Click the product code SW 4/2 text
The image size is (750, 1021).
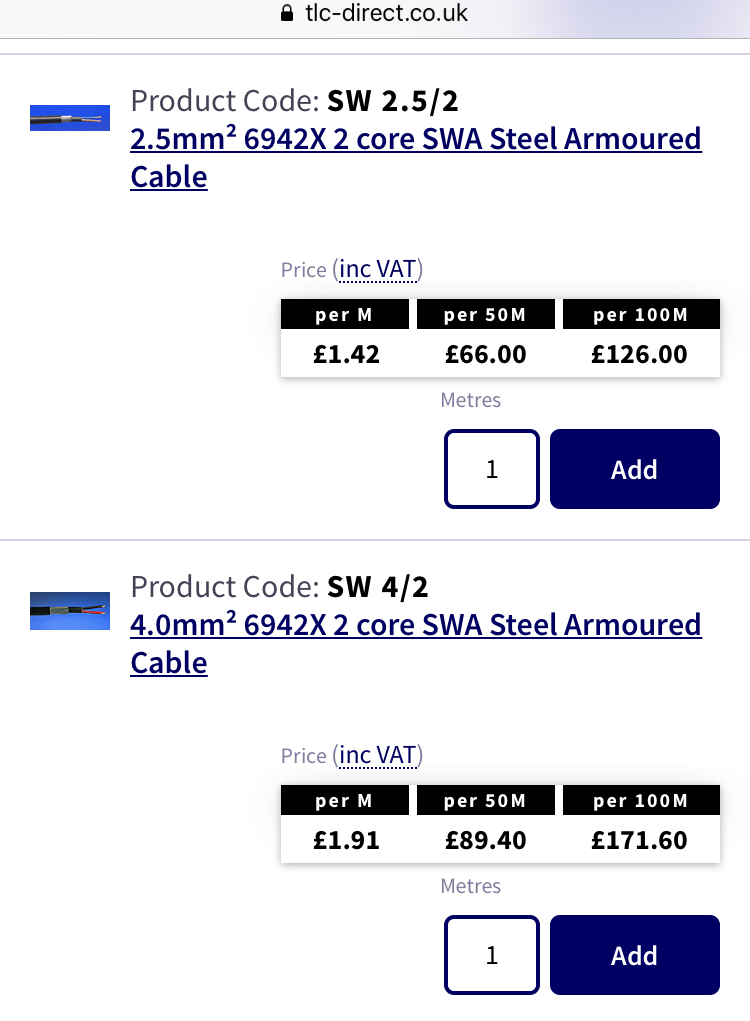(378, 587)
